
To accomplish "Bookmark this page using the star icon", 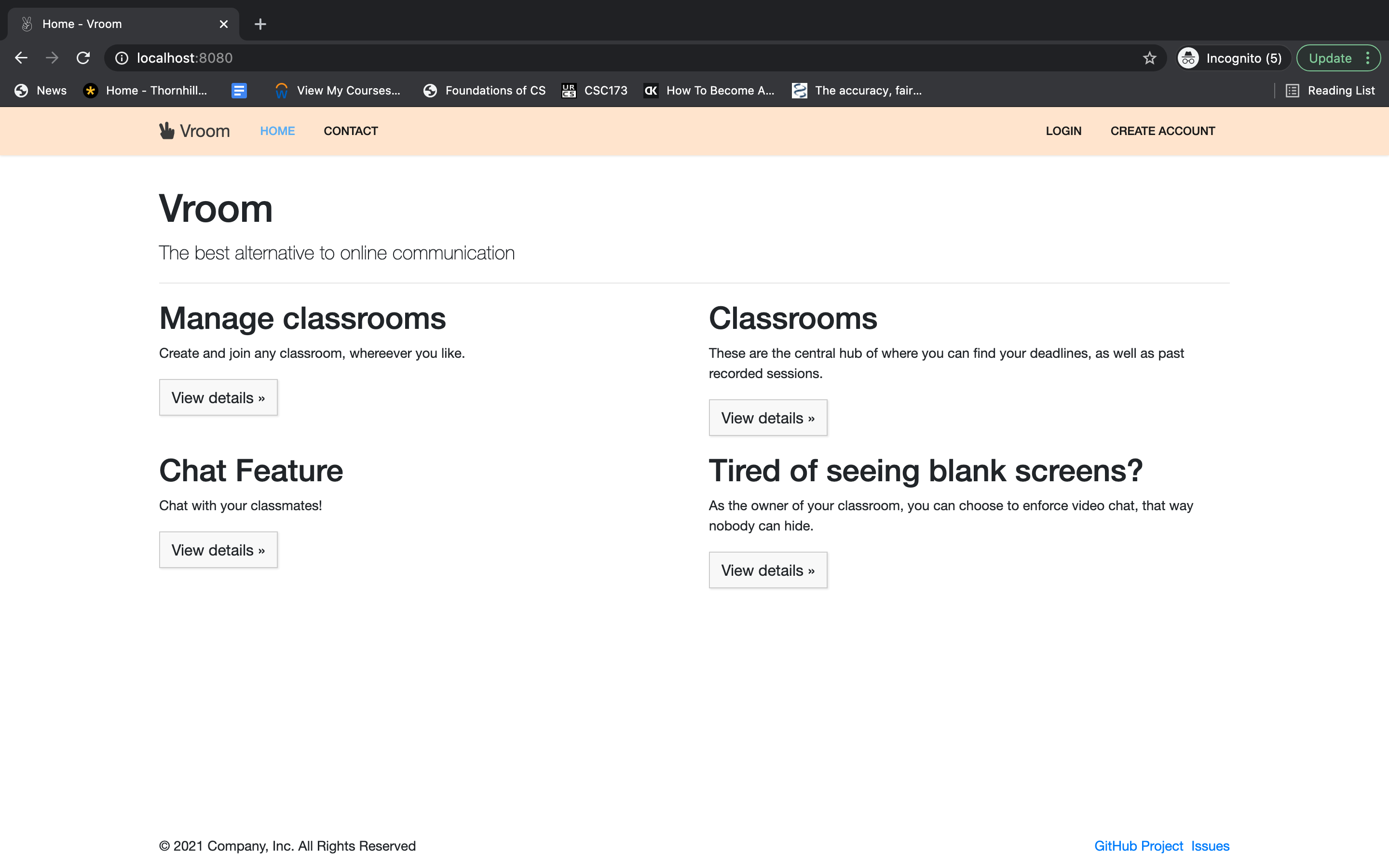I will 1149,58.
